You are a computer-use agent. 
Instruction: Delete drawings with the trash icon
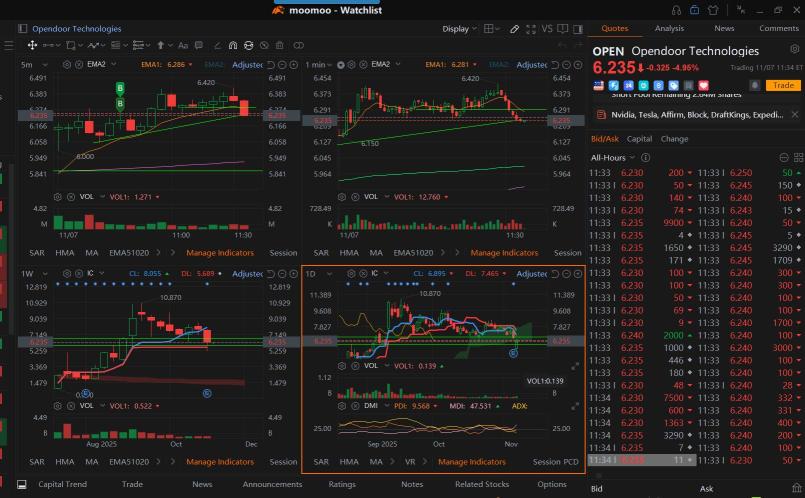(279, 45)
